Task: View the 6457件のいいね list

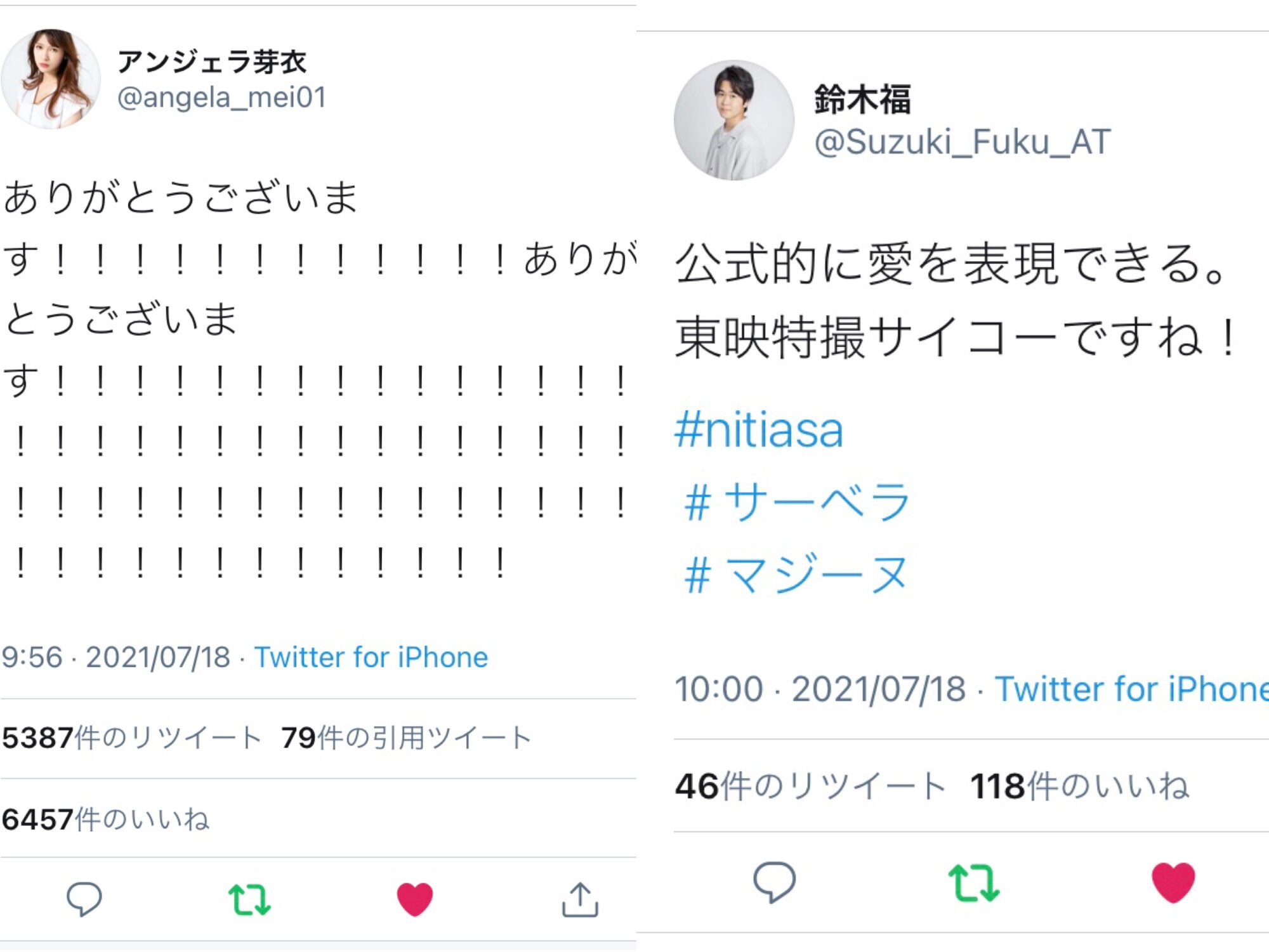Action: click(105, 819)
